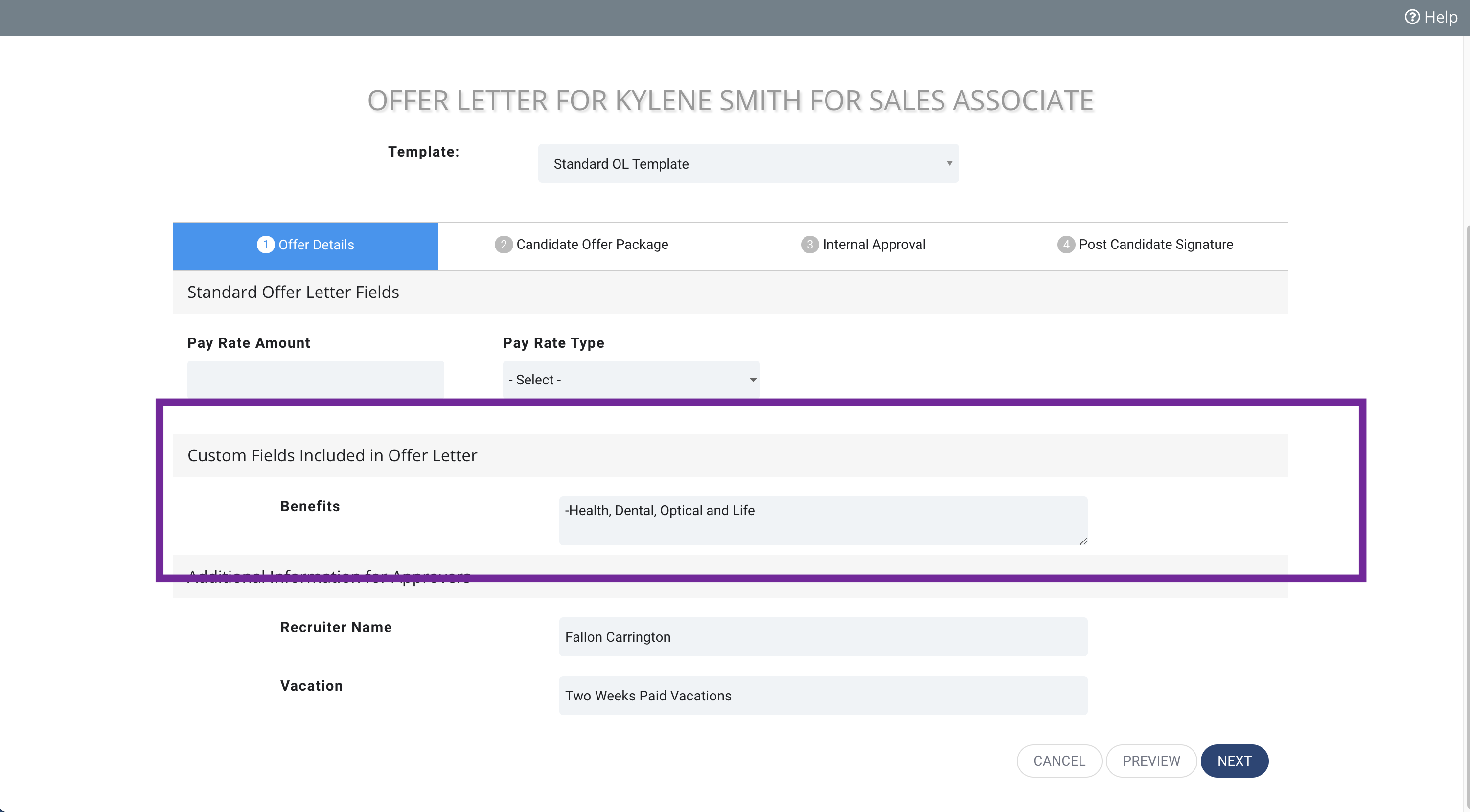Image resolution: width=1470 pixels, height=812 pixels.
Task: Click the offer letter page title
Action: coord(731,101)
